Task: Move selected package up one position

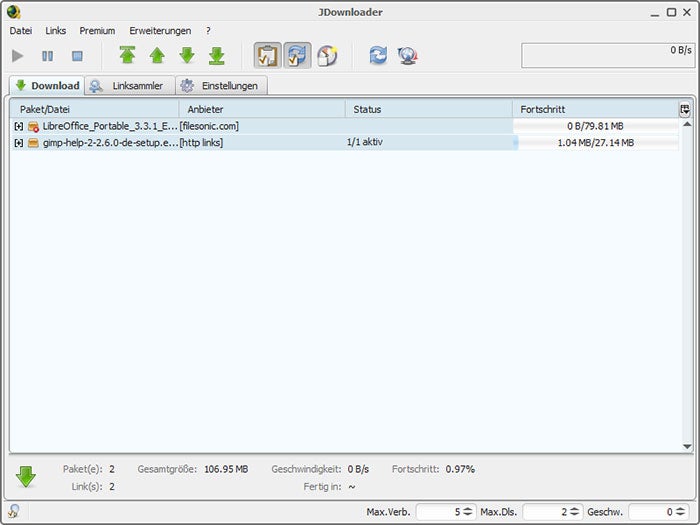Action: (157, 56)
